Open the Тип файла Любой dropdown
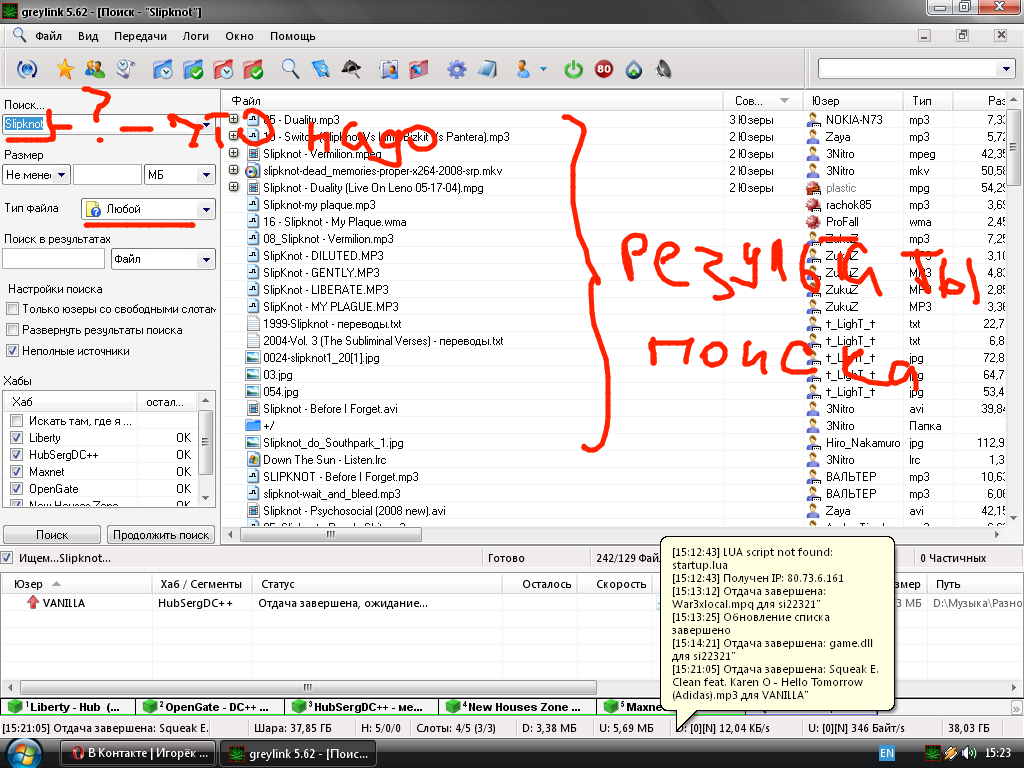This screenshot has width=1024, height=768. [x=206, y=209]
